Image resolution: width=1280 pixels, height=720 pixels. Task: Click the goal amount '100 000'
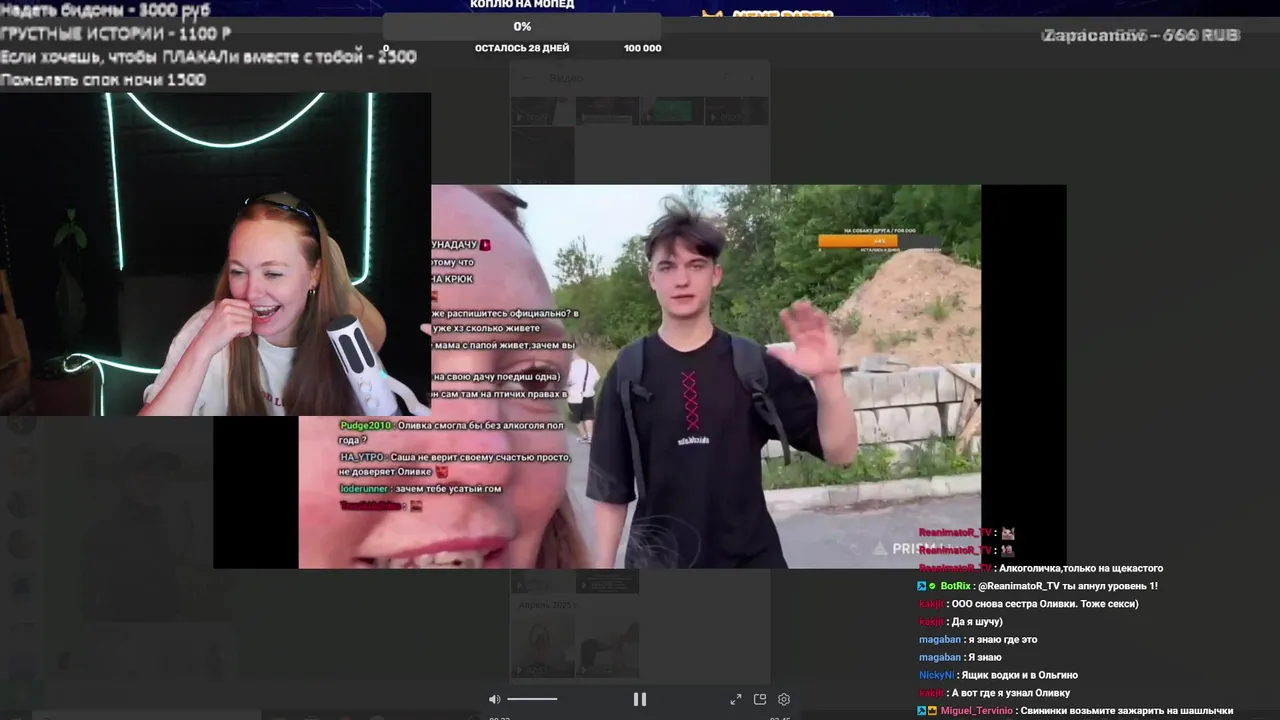click(x=642, y=48)
